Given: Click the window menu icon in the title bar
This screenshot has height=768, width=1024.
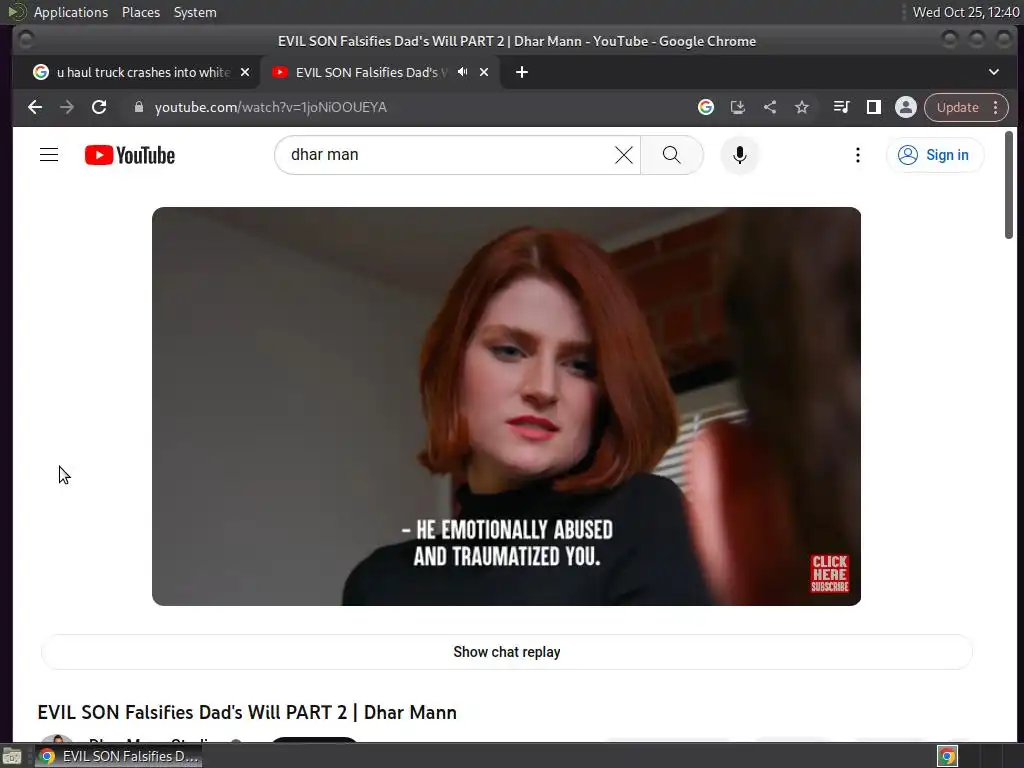Looking at the screenshot, I should [26, 40].
